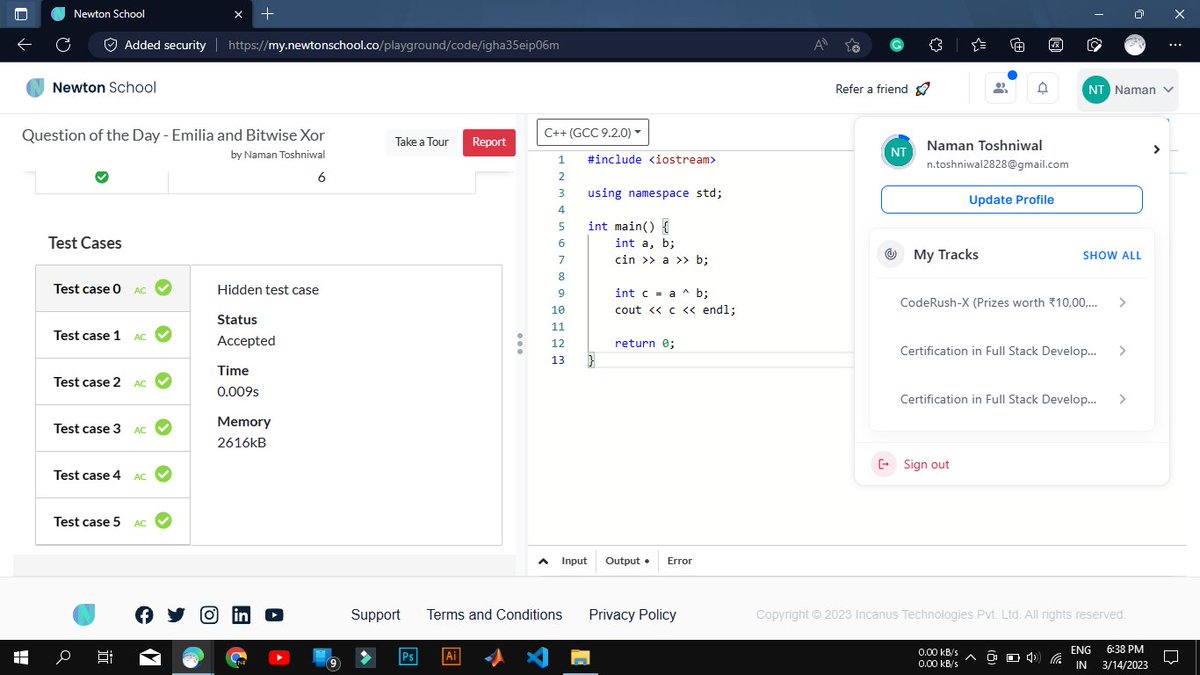
Task: Open the Instagram footer icon
Action: tap(209, 615)
